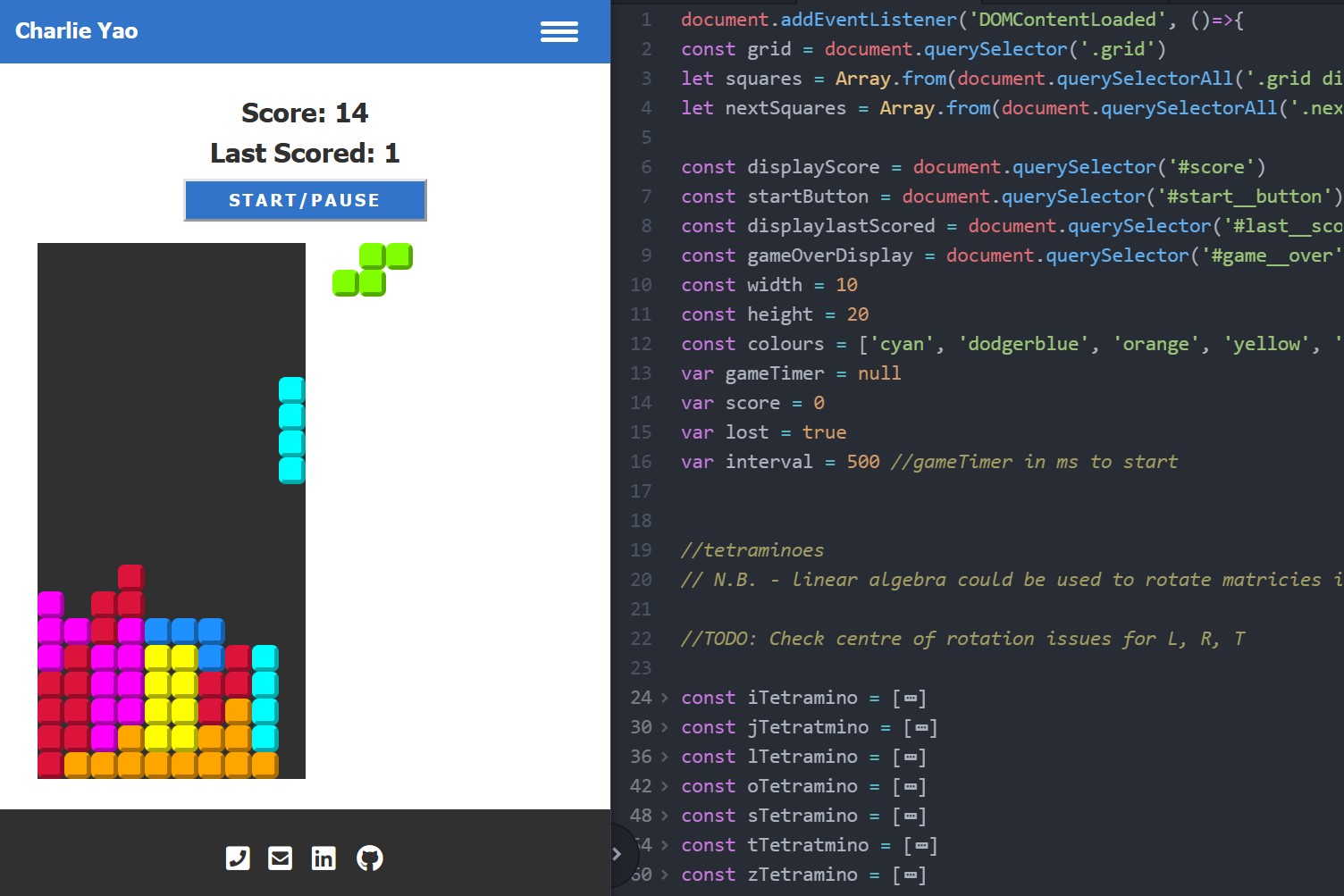Screen dimensions: 1344x896
Task: Click the green next-piece preview
Action: [x=373, y=270]
